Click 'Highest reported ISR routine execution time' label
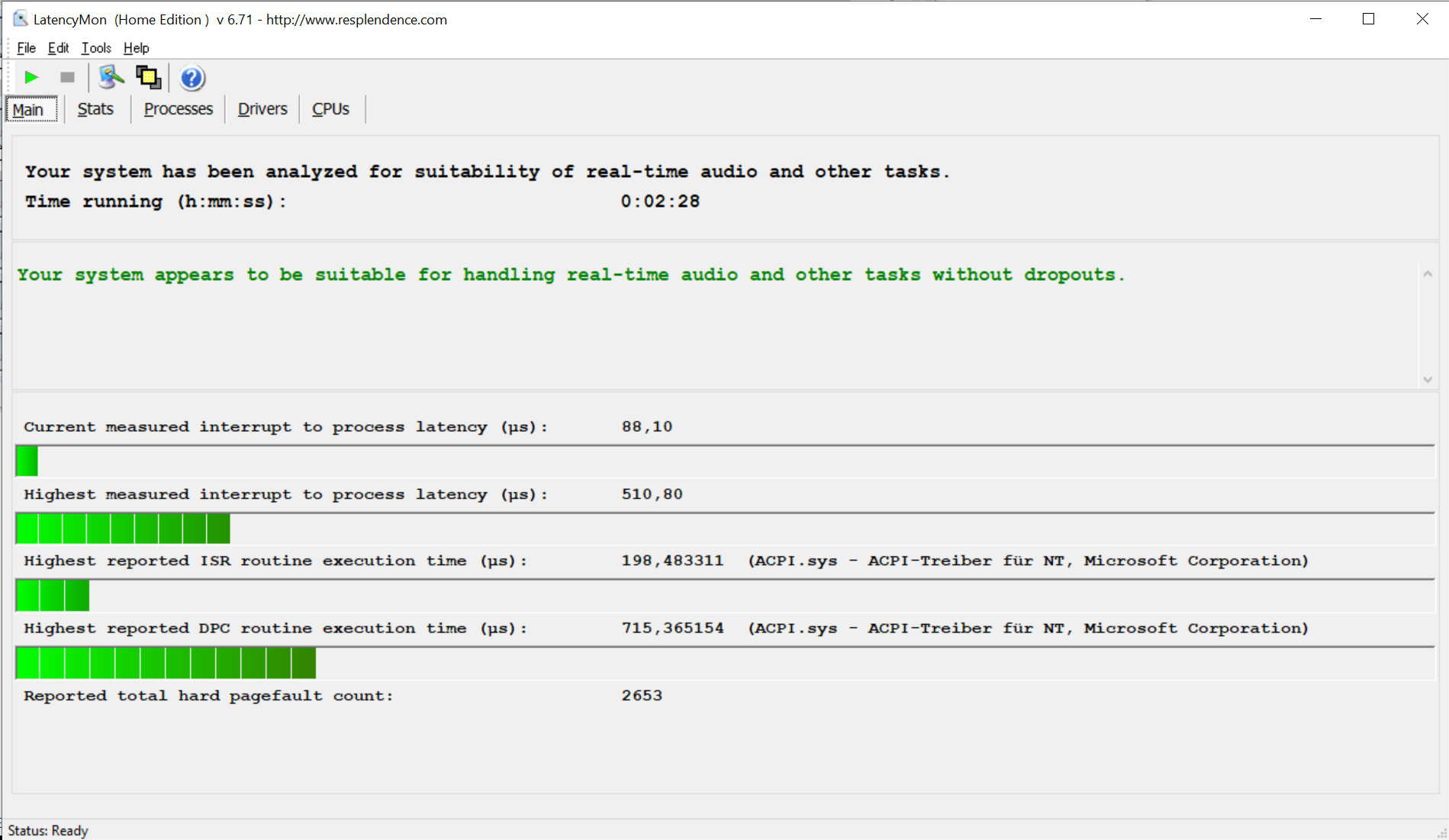1449x840 pixels. pos(275,561)
